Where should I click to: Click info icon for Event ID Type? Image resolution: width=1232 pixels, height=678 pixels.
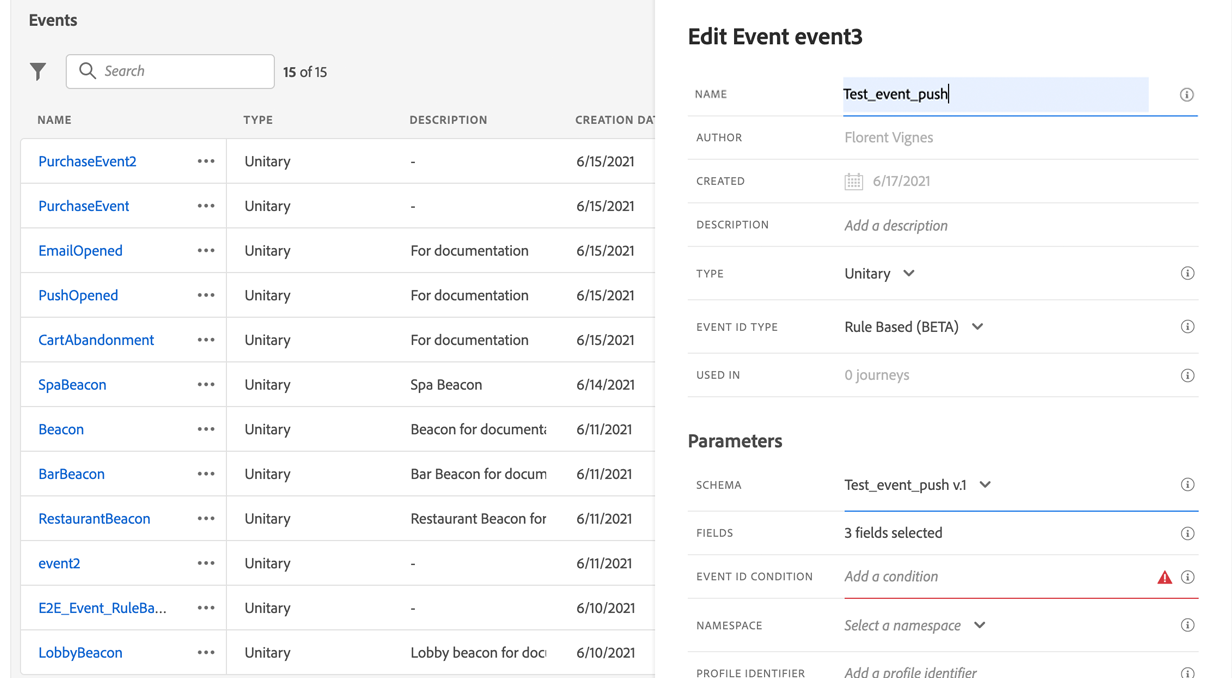tap(1187, 327)
